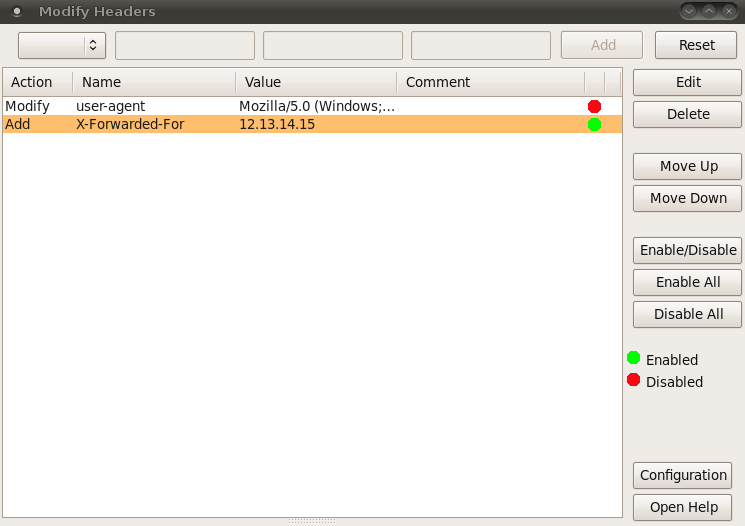
Task: Click the header value input field
Action: coord(333,45)
